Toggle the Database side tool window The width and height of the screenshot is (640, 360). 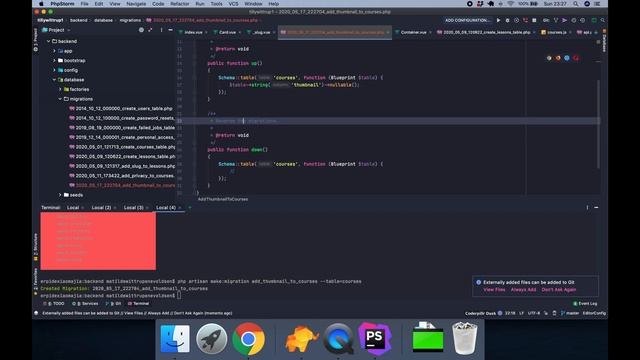point(604,41)
